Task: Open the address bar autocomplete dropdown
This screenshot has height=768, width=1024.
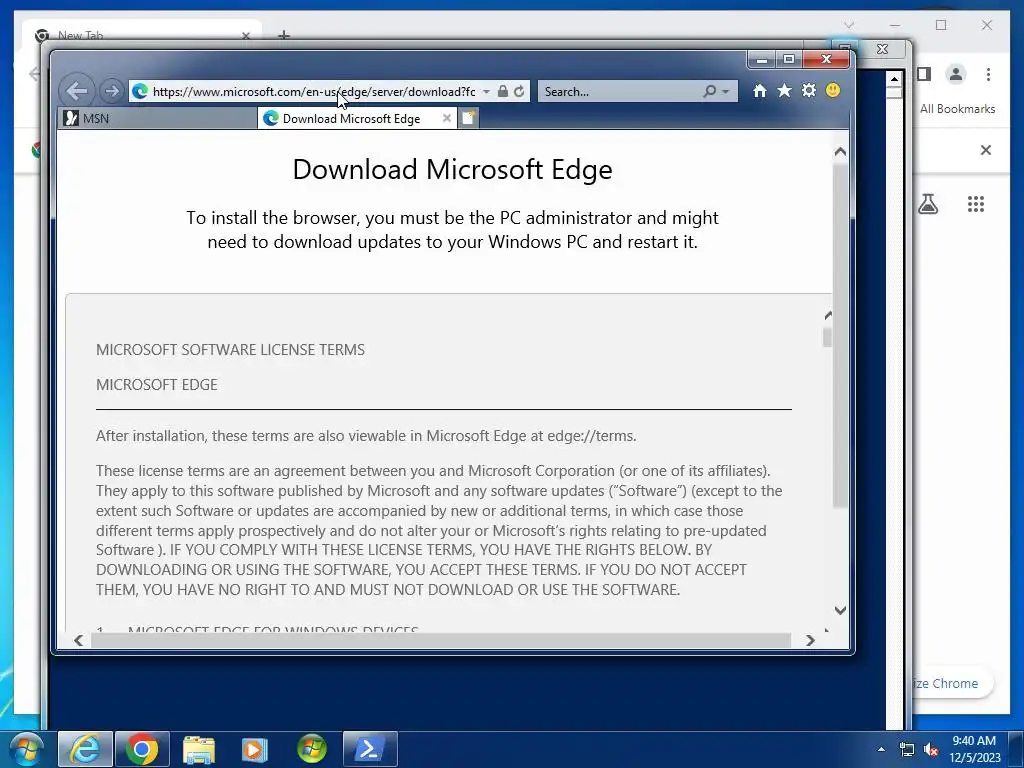Action: 486,91
